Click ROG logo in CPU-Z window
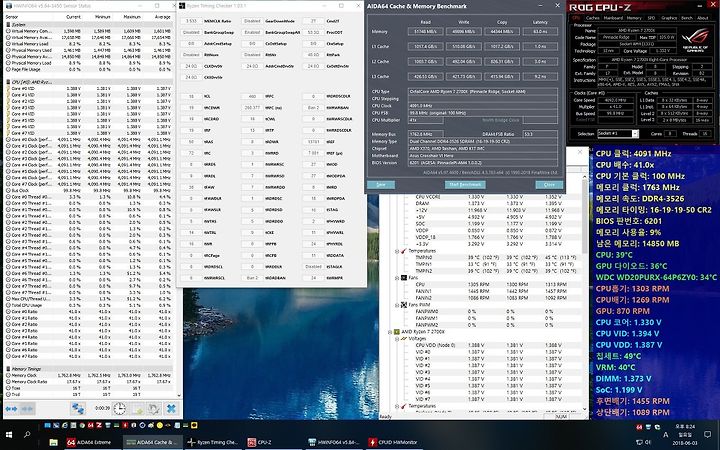Viewport: 720px width, 450px height. click(695, 39)
